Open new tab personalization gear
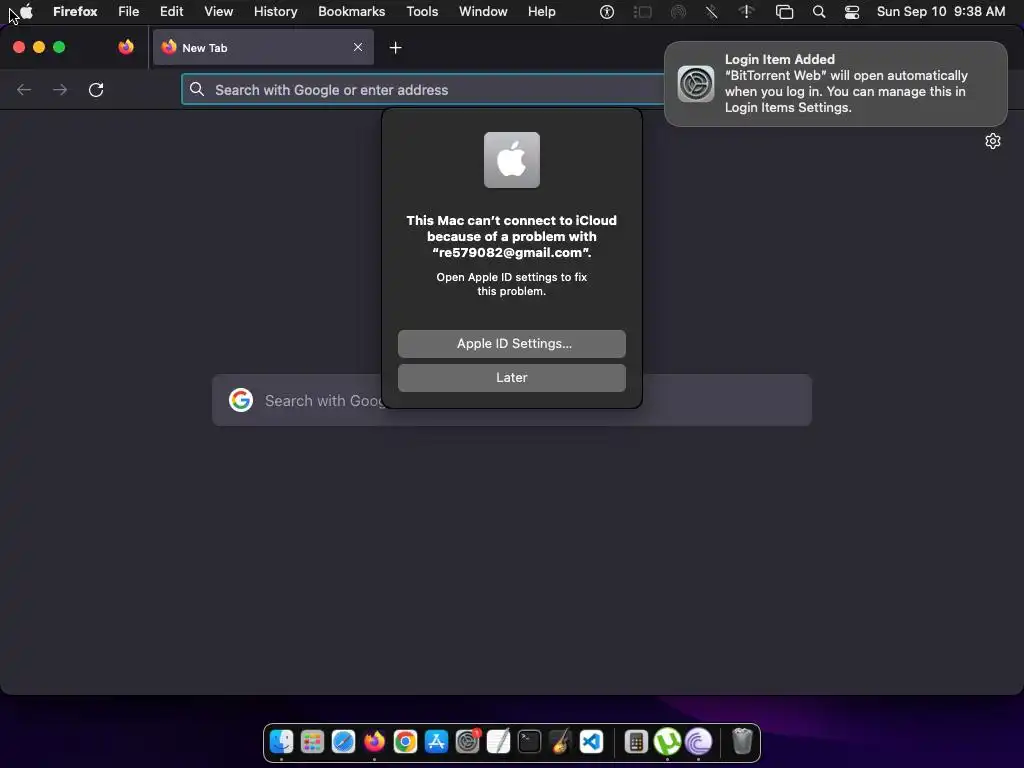This screenshot has height=768, width=1024. click(x=993, y=141)
